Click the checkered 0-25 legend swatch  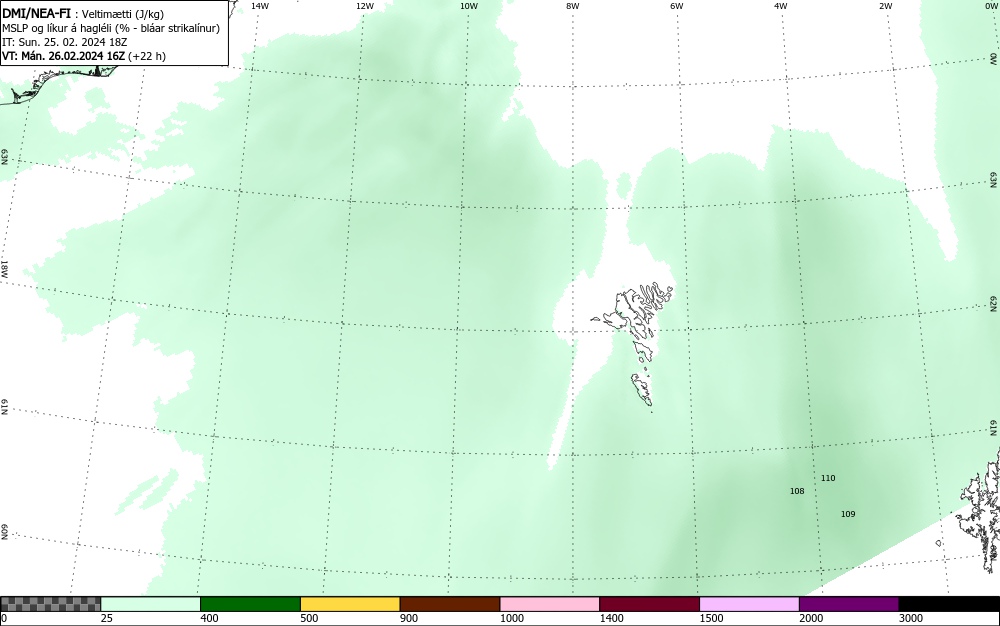click(50, 604)
